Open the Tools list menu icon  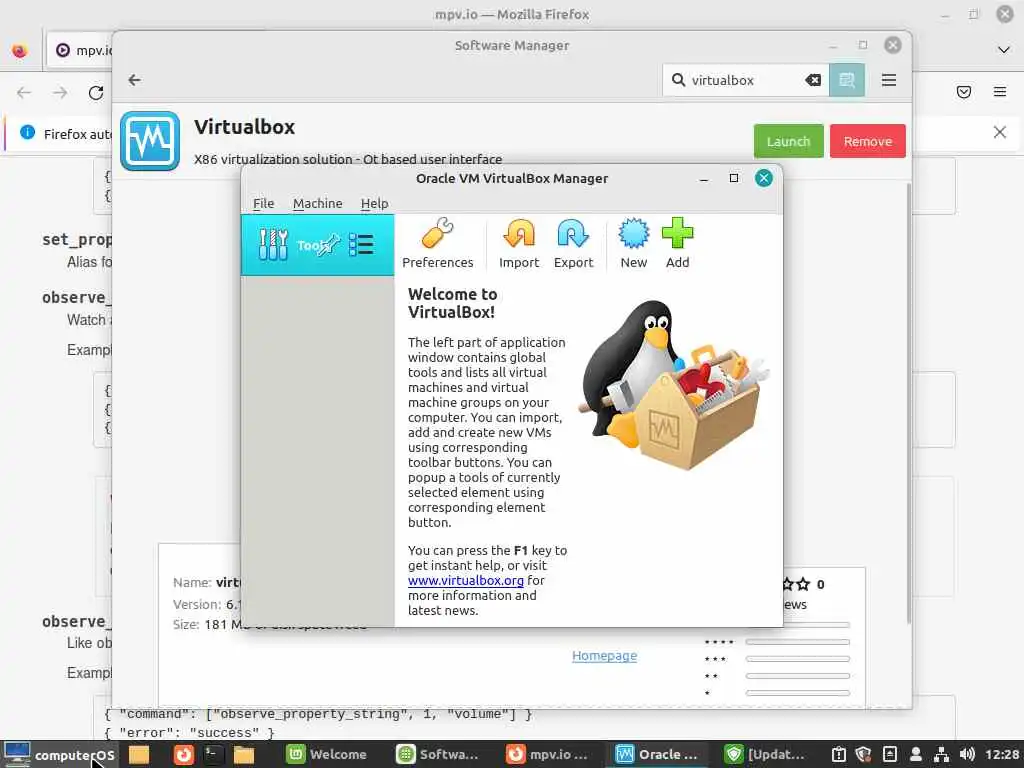coord(361,245)
